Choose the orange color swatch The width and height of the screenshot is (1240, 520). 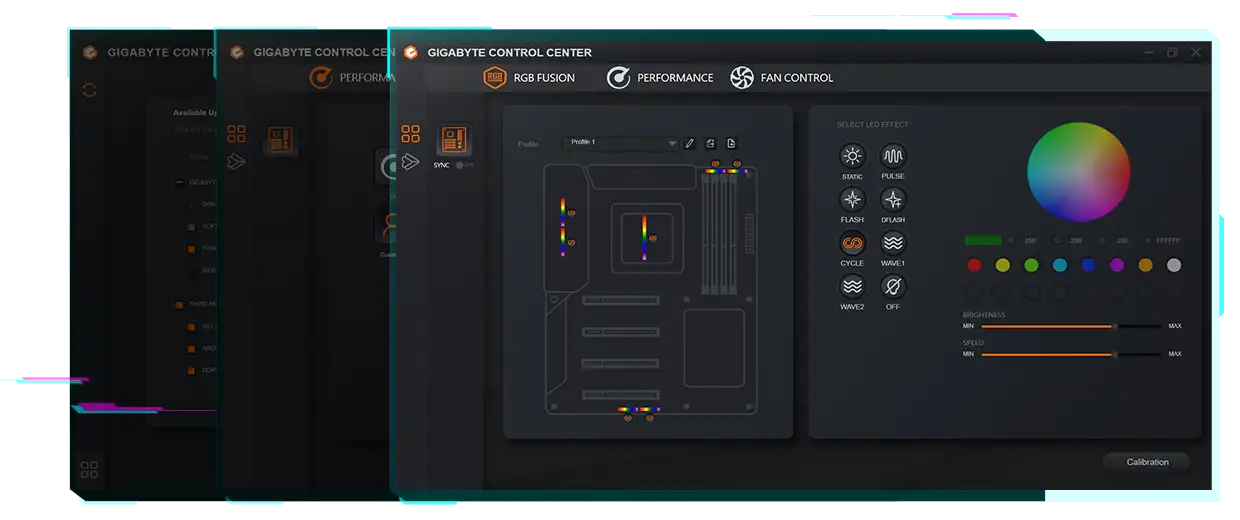1145,265
